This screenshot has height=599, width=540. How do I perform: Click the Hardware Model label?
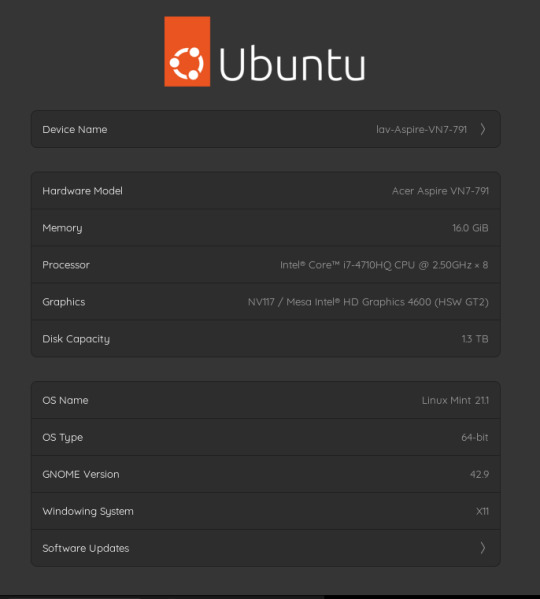tap(82, 191)
